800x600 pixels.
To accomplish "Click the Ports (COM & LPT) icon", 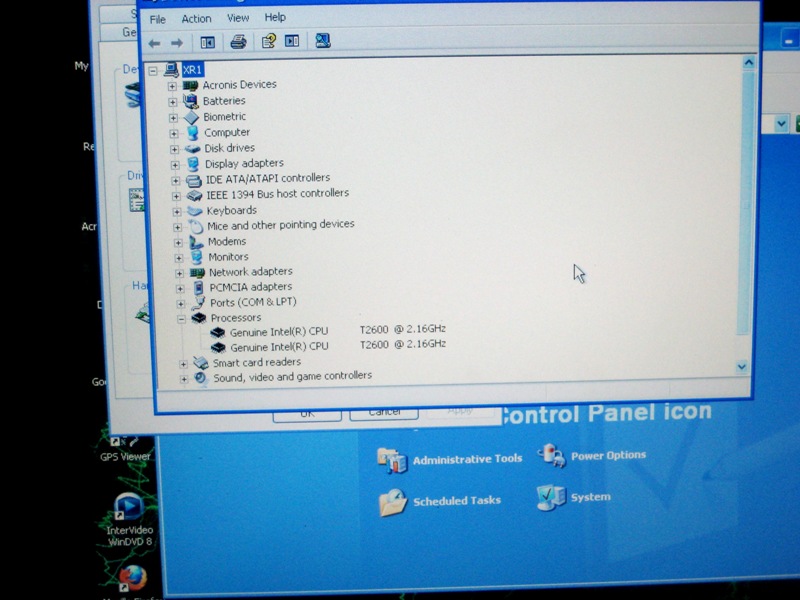I will coord(198,303).
